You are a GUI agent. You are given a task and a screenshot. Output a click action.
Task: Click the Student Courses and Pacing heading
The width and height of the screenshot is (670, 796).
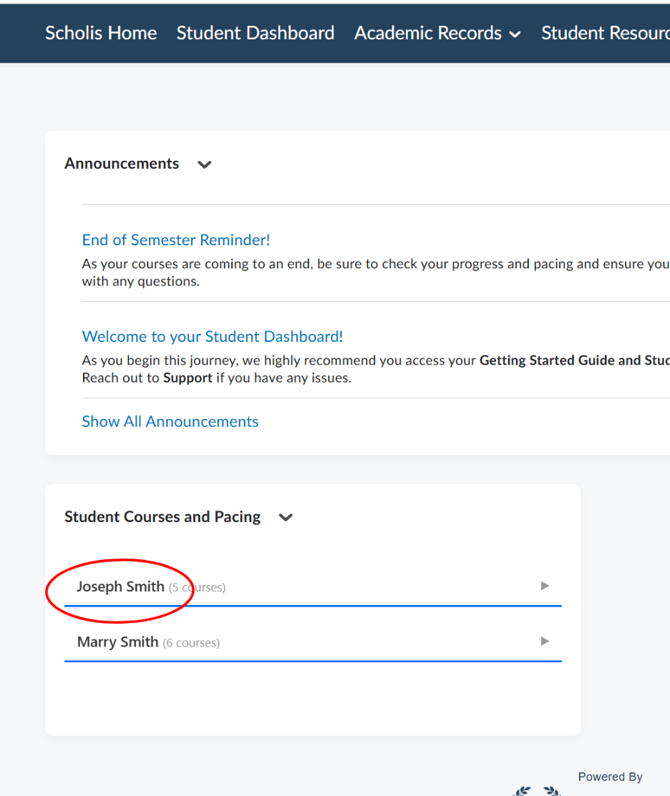pyautogui.click(x=162, y=516)
